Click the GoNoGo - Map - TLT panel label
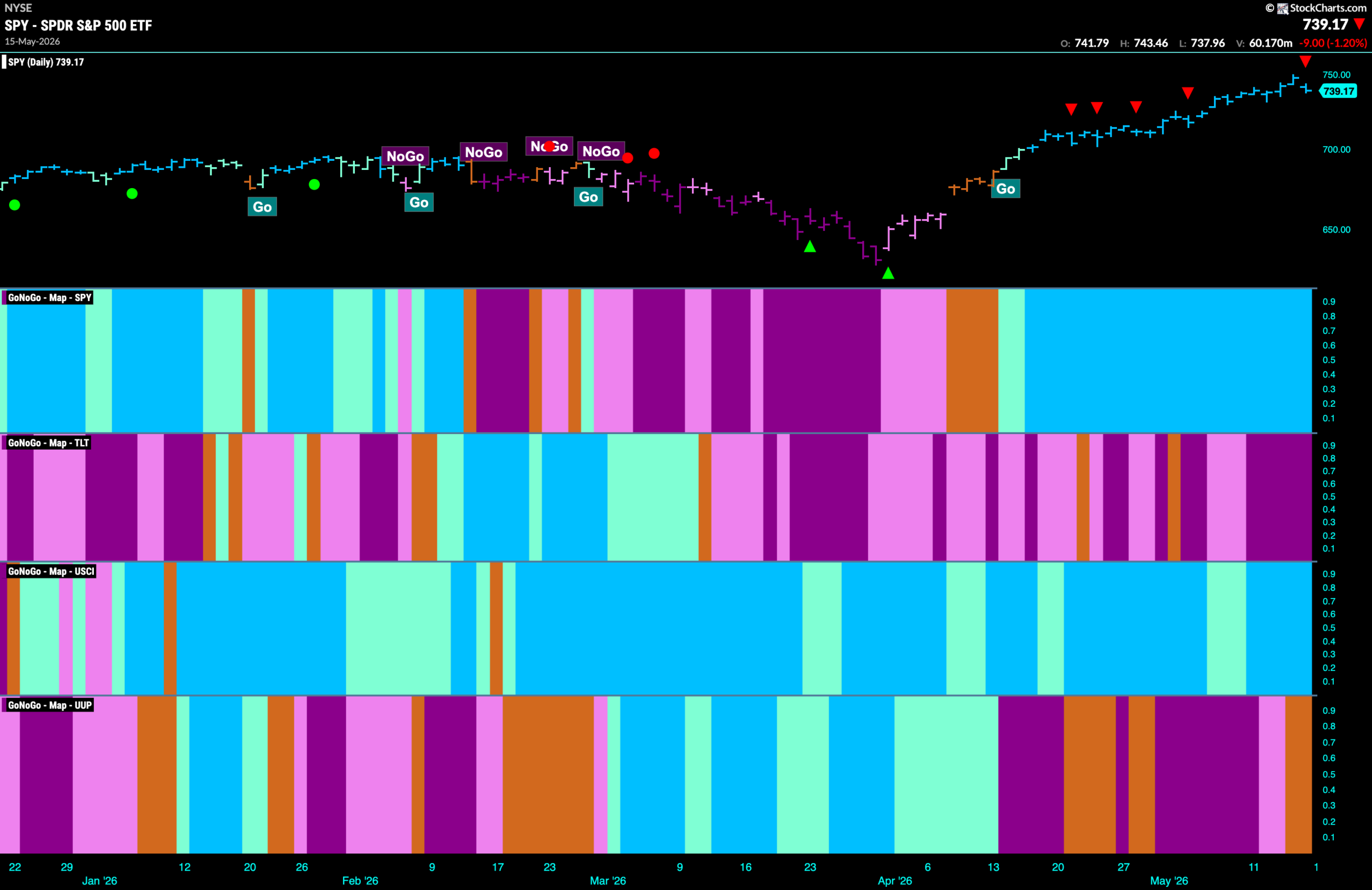This screenshot has width=1372, height=890. click(x=48, y=443)
